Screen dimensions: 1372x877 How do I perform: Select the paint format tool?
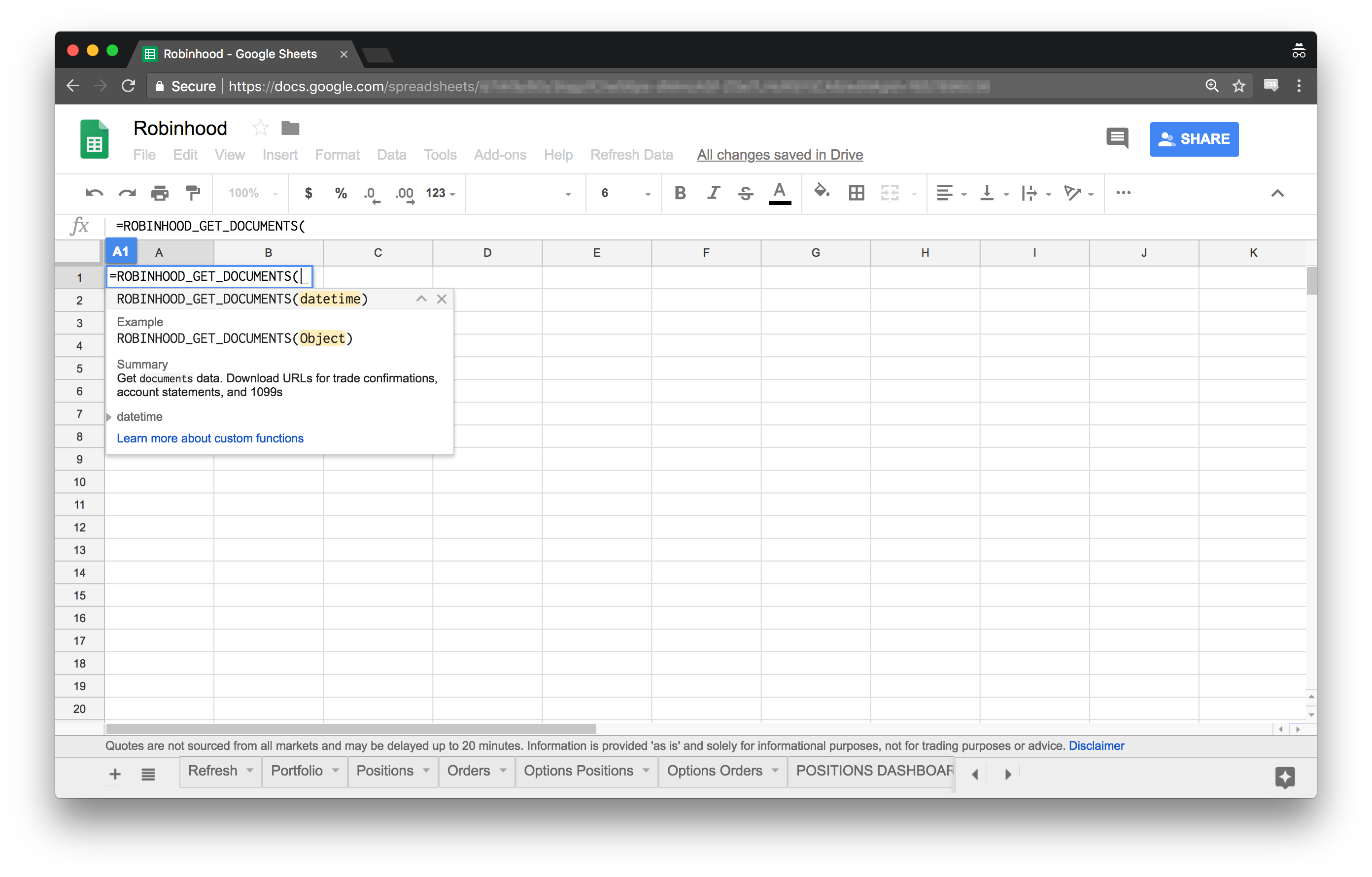[x=193, y=194]
